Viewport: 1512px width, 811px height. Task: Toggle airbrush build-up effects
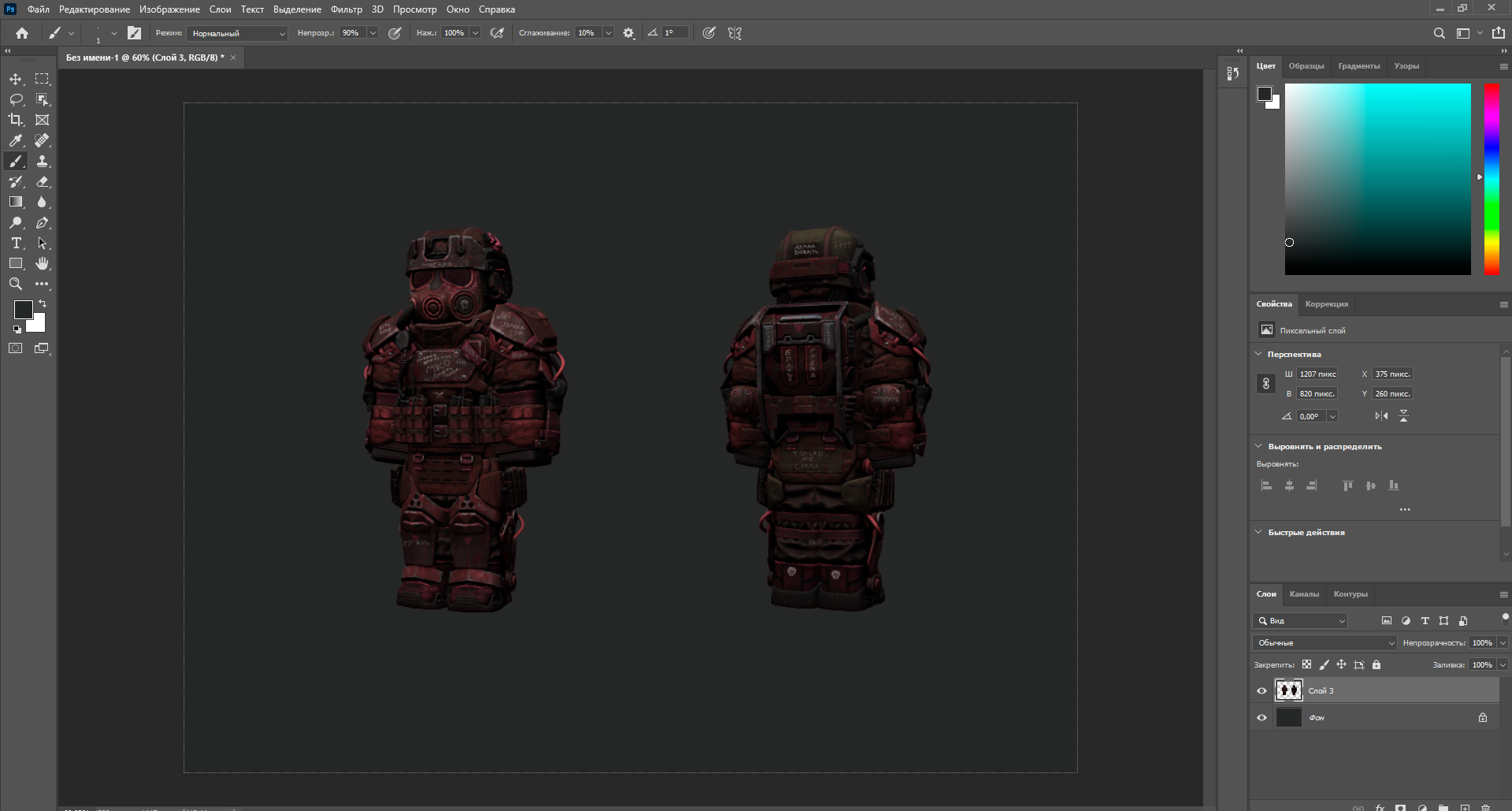pyautogui.click(x=497, y=33)
